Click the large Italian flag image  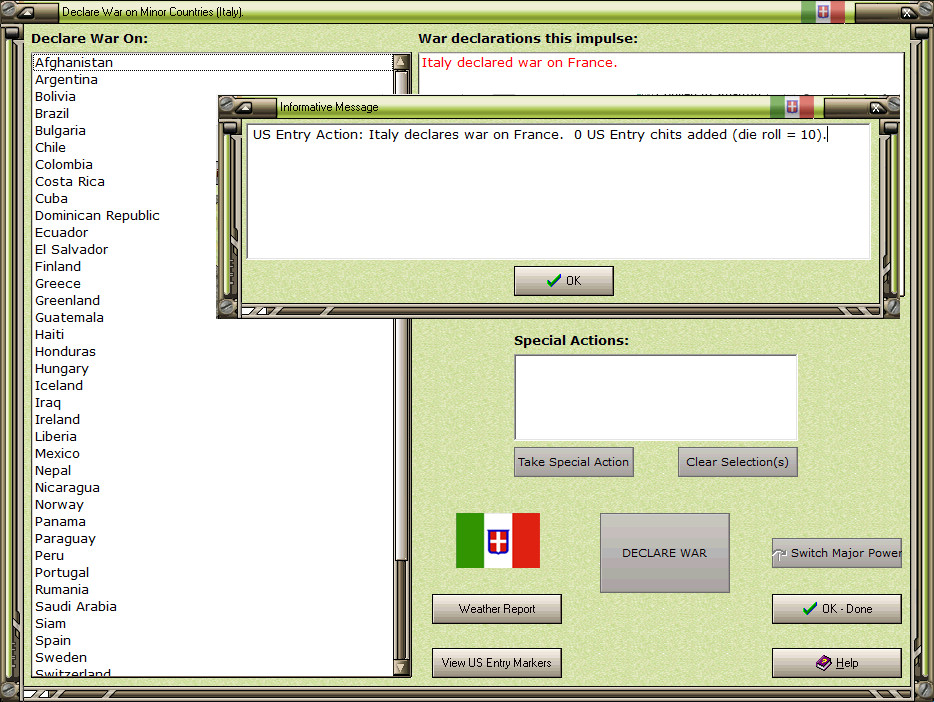(x=498, y=541)
